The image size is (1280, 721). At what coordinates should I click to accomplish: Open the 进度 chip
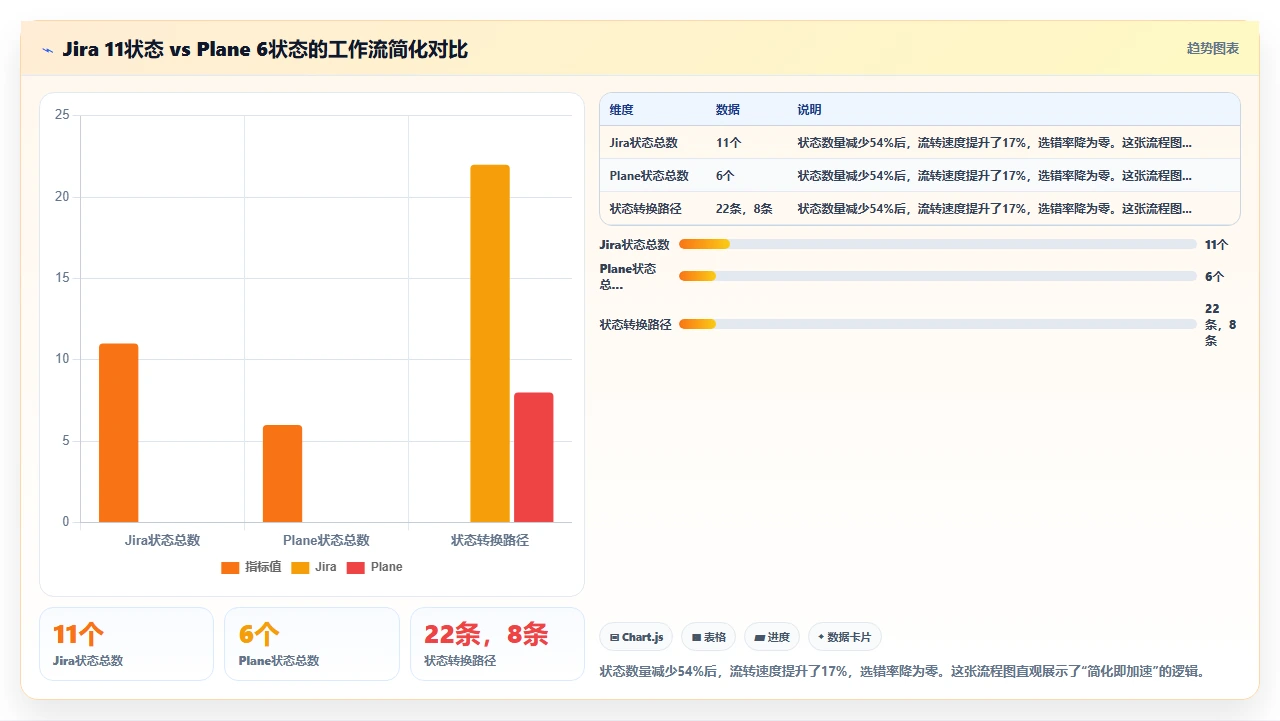772,637
